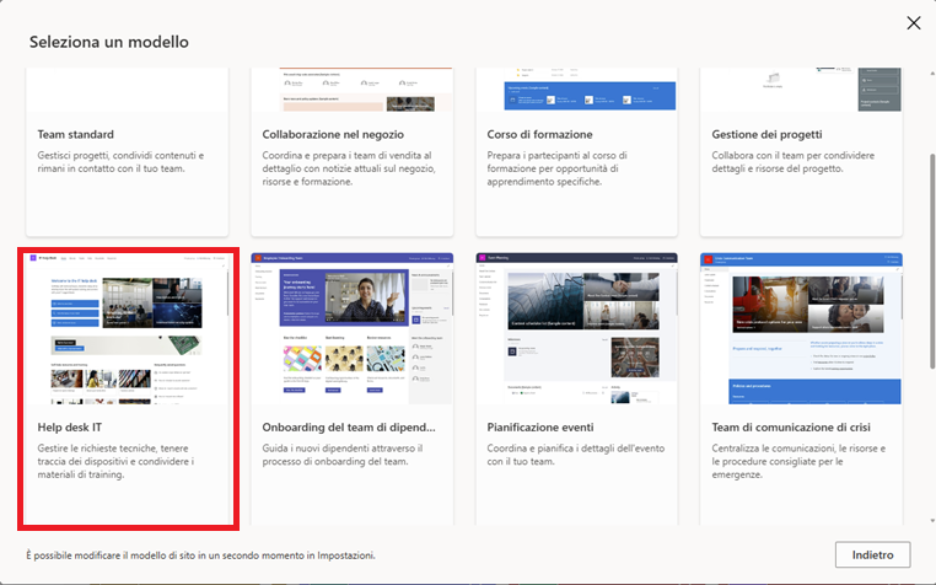This screenshot has height=585, width=936.
Task: Open the Gestione dei progetti preview image
Action: coord(801,90)
